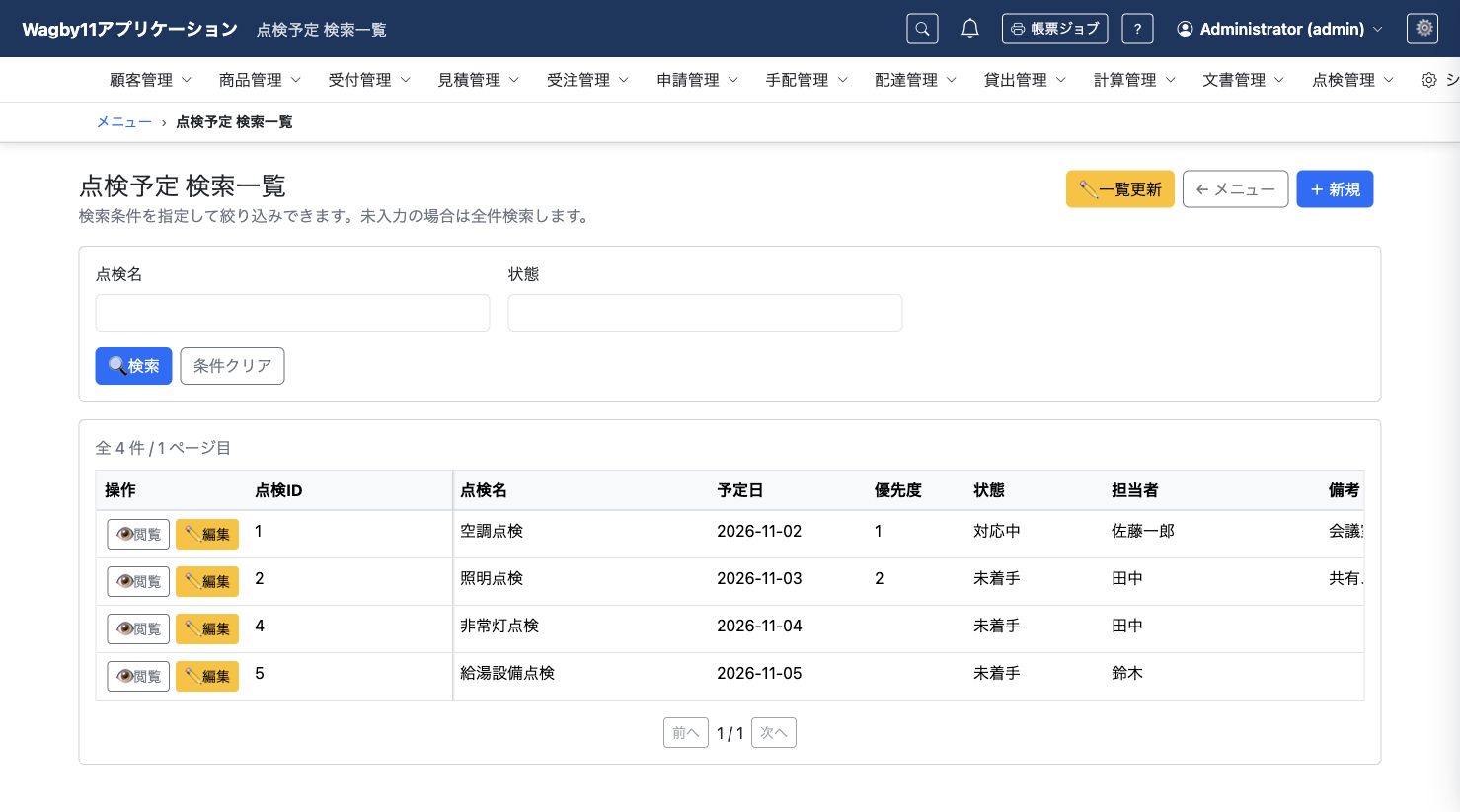Open the 点検管理 menu

[x=1352, y=80]
